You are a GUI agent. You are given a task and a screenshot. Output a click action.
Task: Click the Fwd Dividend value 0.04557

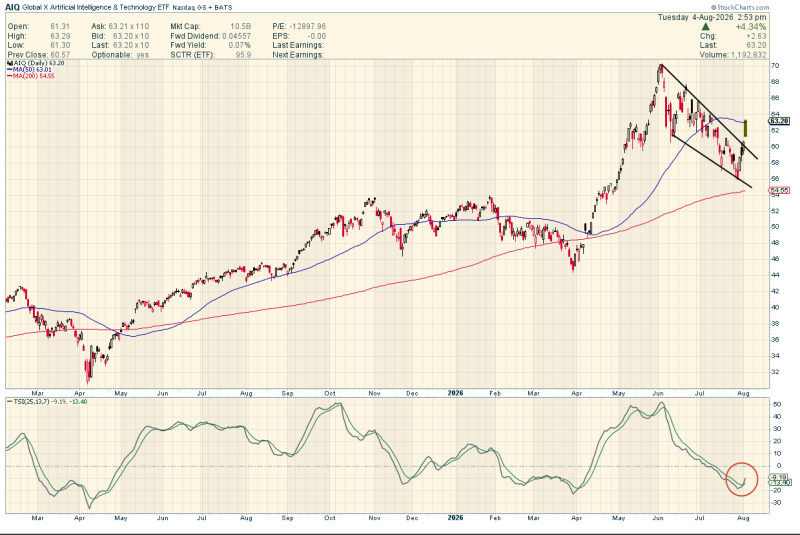point(236,36)
